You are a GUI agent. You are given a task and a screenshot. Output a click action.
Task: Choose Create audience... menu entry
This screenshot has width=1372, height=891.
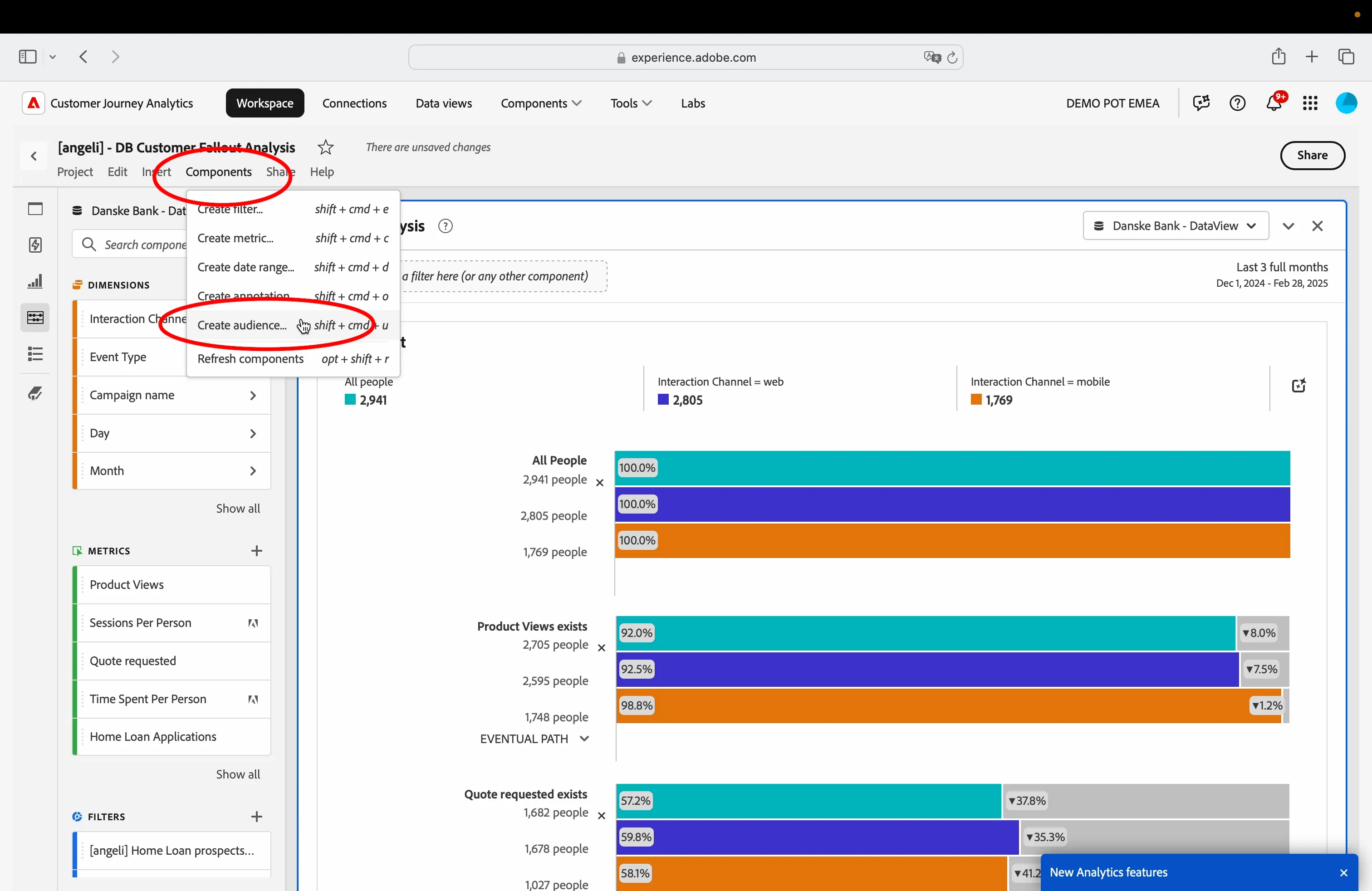(x=293, y=325)
